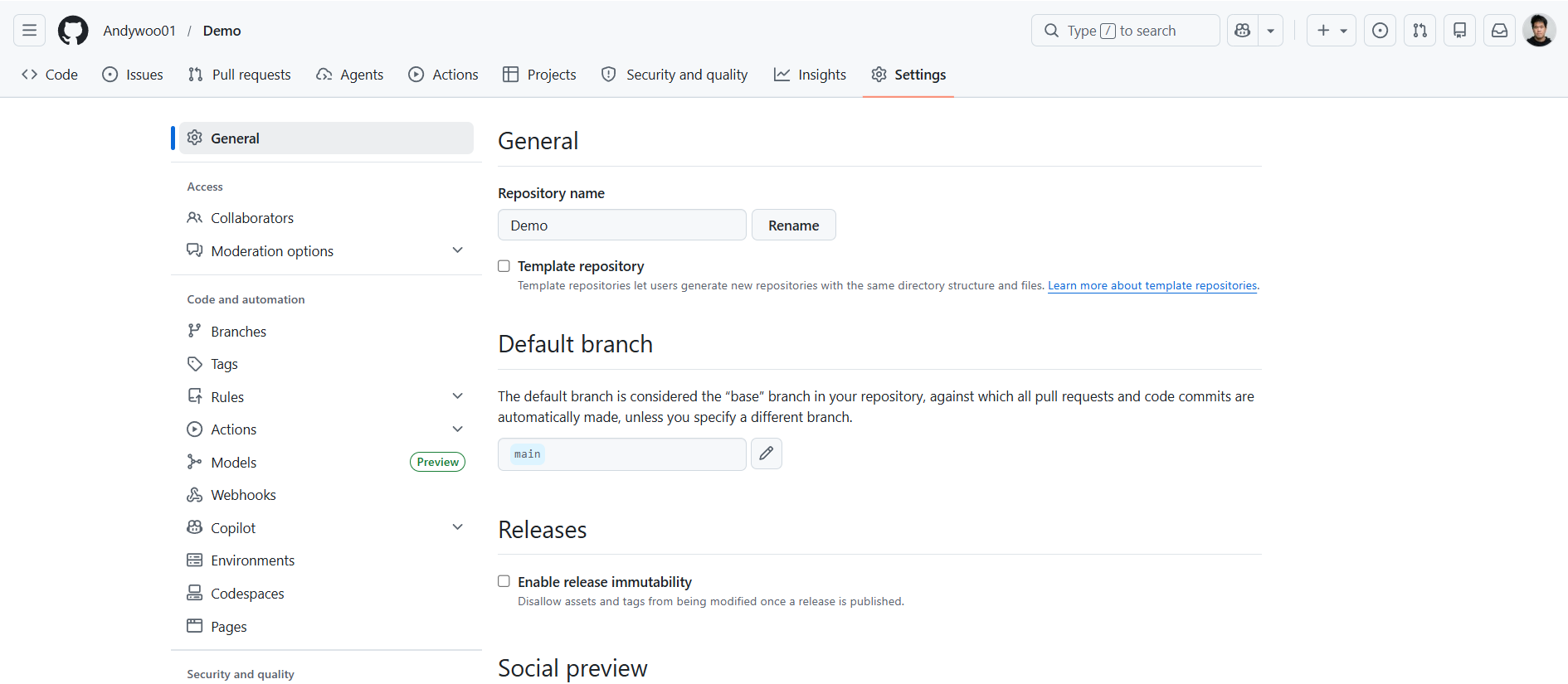Open the repositories icon in header
1568x684 pixels.
click(x=1459, y=31)
